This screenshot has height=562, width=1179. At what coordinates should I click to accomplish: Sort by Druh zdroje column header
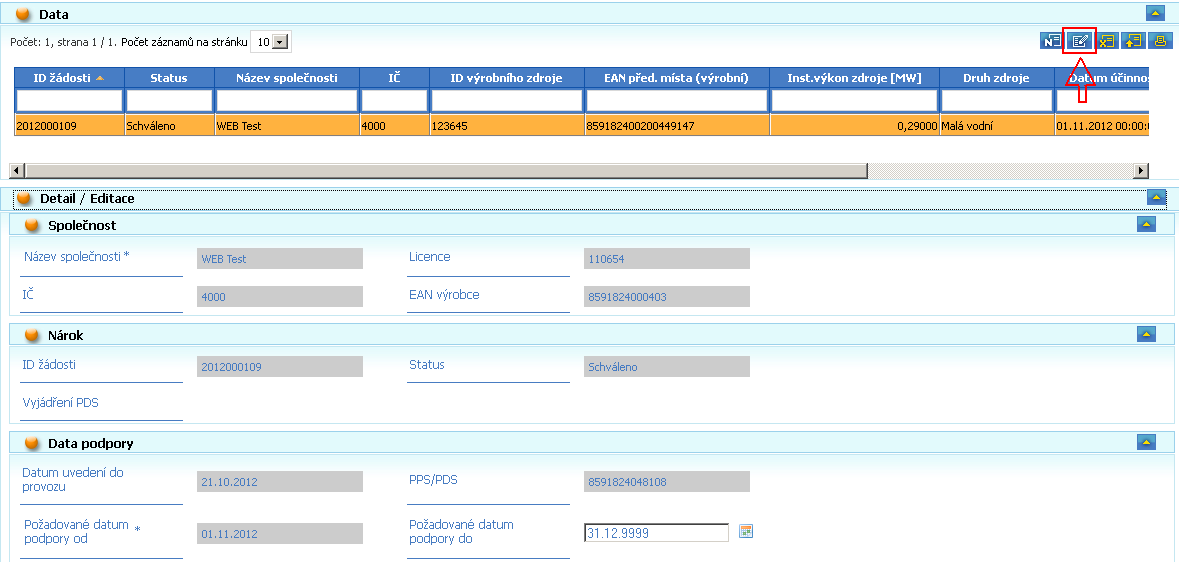tap(996, 77)
